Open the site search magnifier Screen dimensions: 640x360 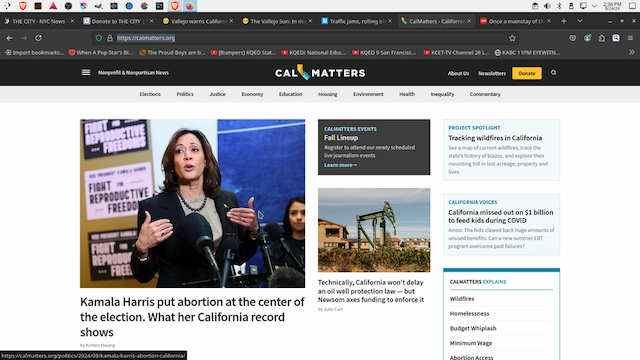(x=553, y=73)
